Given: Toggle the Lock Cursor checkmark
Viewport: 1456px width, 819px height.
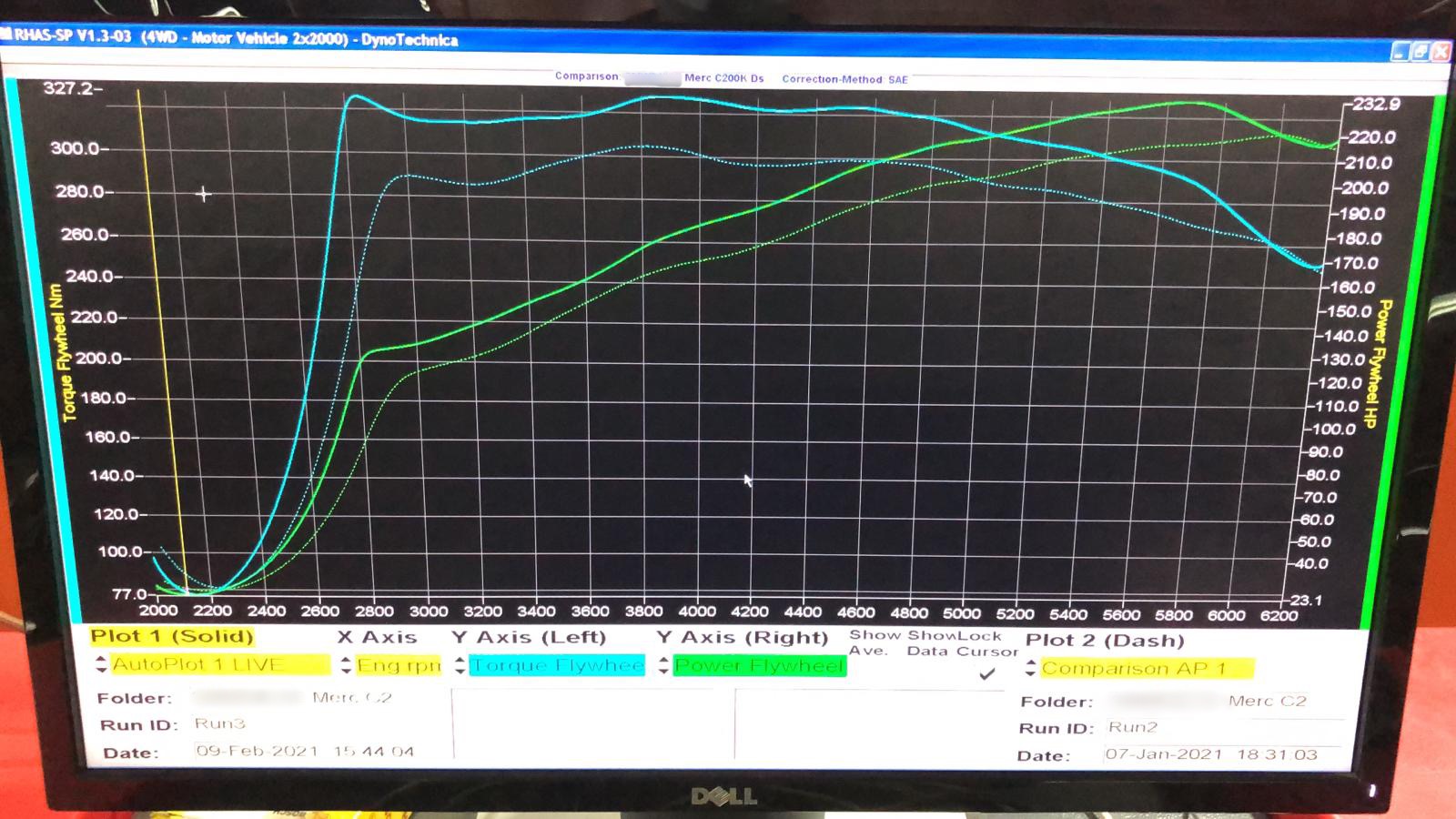Looking at the screenshot, I should coord(986,674).
